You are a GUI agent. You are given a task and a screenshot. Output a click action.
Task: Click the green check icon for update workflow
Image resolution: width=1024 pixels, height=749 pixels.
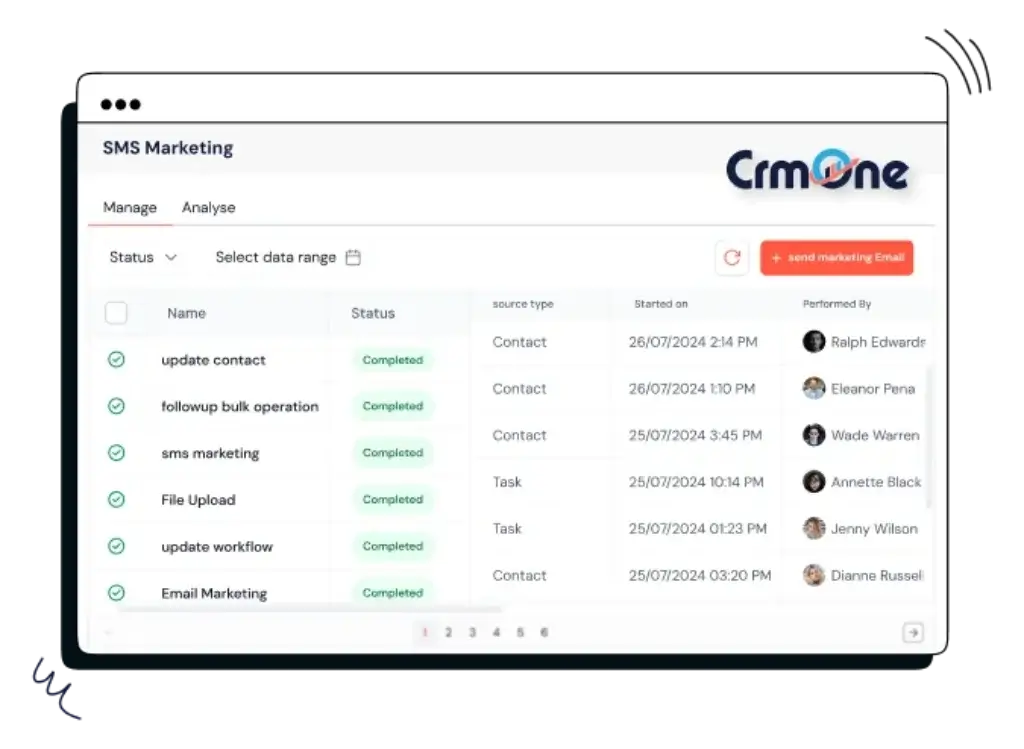pyautogui.click(x=116, y=546)
